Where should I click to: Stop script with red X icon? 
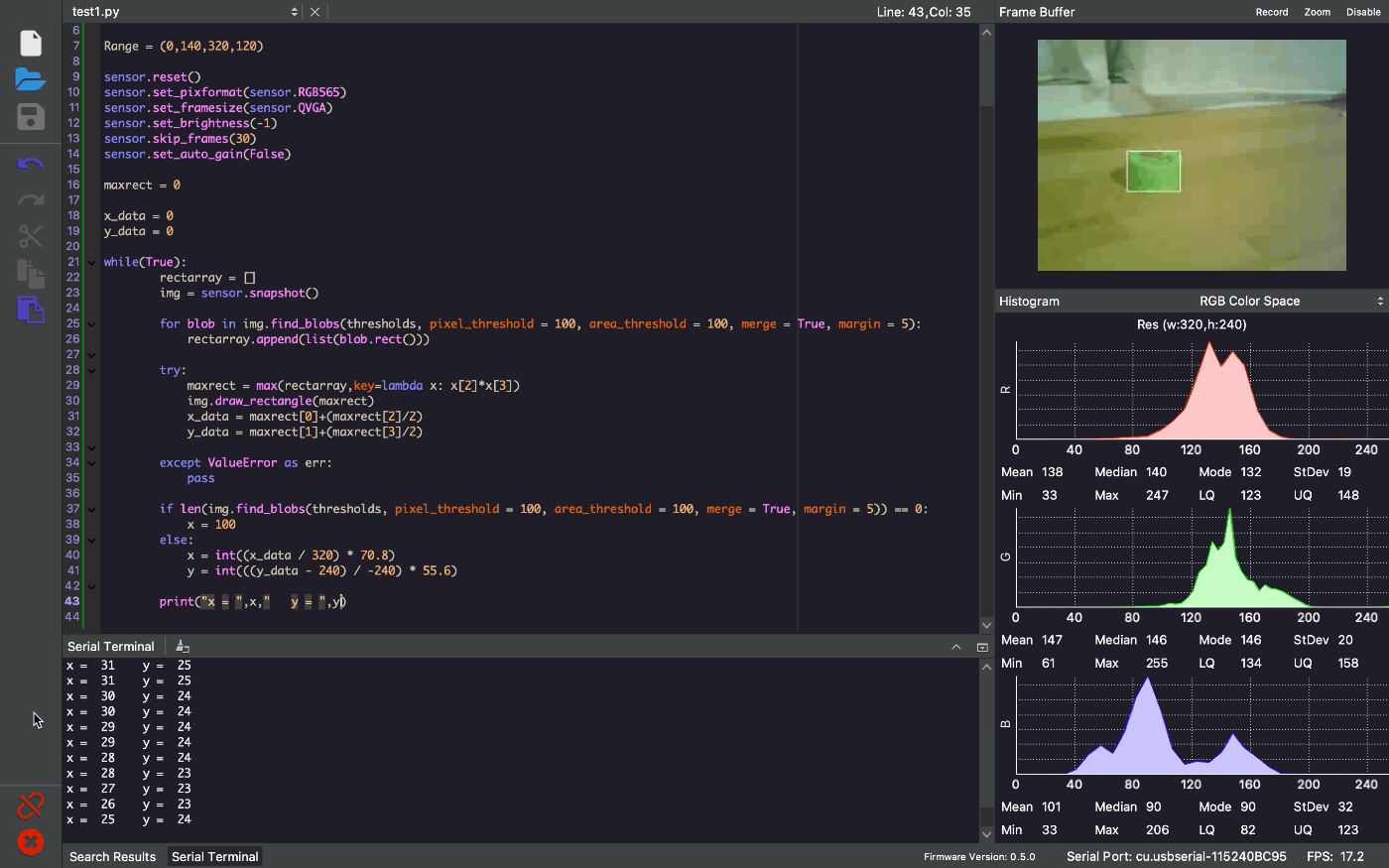31,842
